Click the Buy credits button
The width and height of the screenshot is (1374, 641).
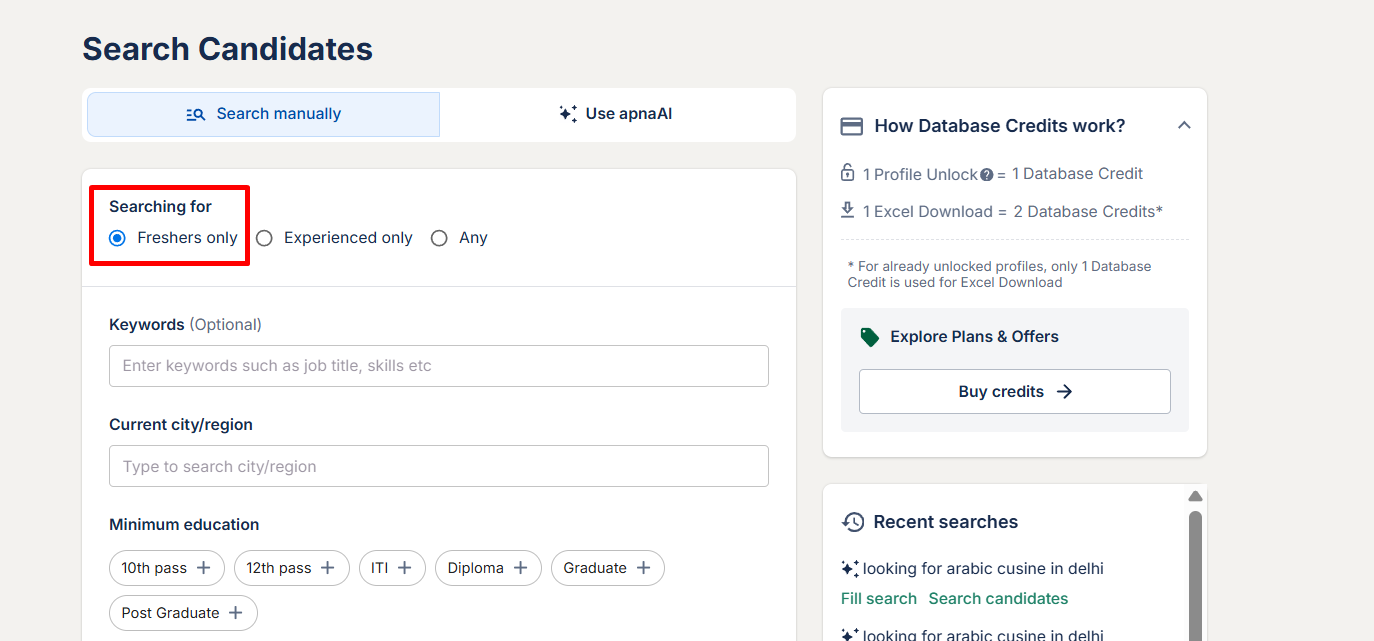(1014, 391)
